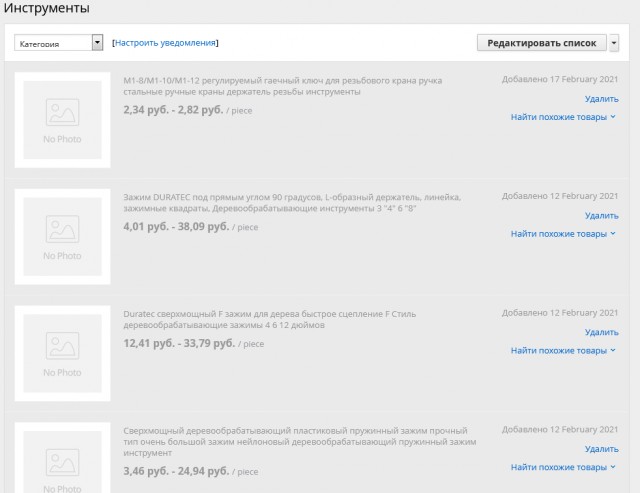The image size is (640, 493).
Task: Click thumbnail of M1-8 wrench product
Action: pyautogui.click(x=62, y=120)
